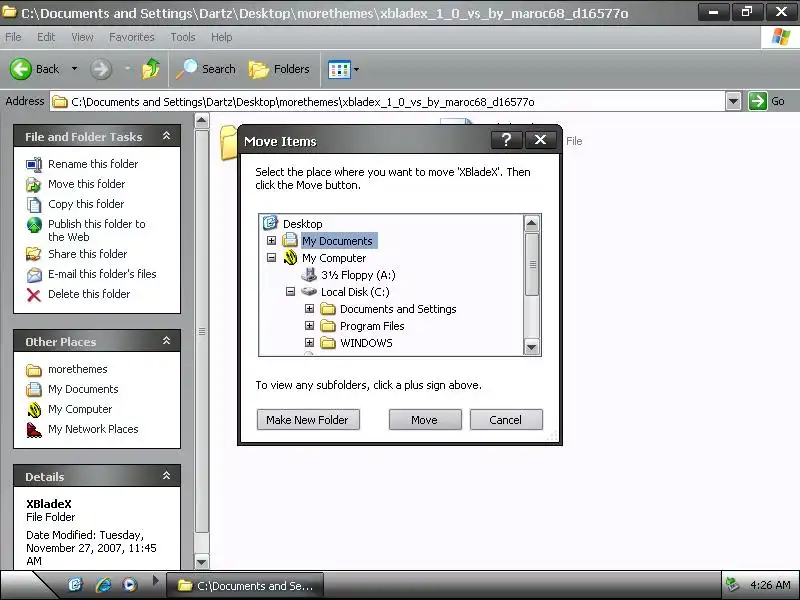The width and height of the screenshot is (800, 600).
Task: Click the tree list scroll-up arrow
Action: [x=531, y=223]
